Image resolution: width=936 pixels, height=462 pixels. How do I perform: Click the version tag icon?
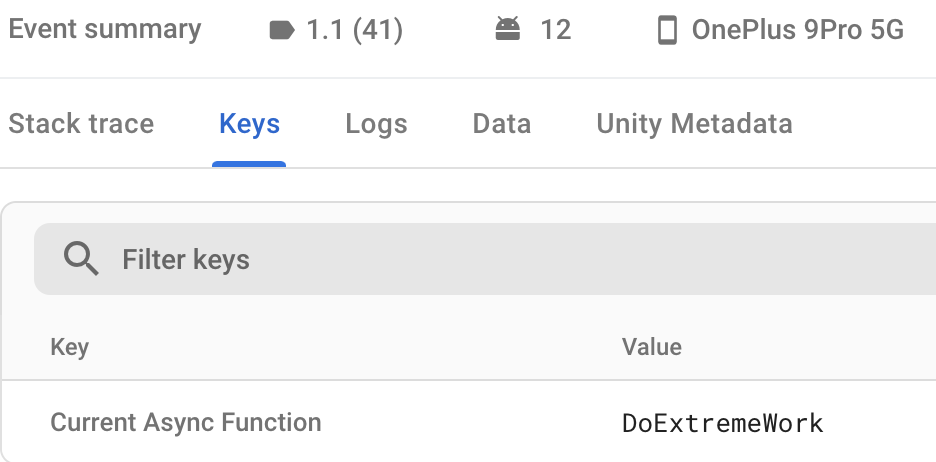[283, 31]
